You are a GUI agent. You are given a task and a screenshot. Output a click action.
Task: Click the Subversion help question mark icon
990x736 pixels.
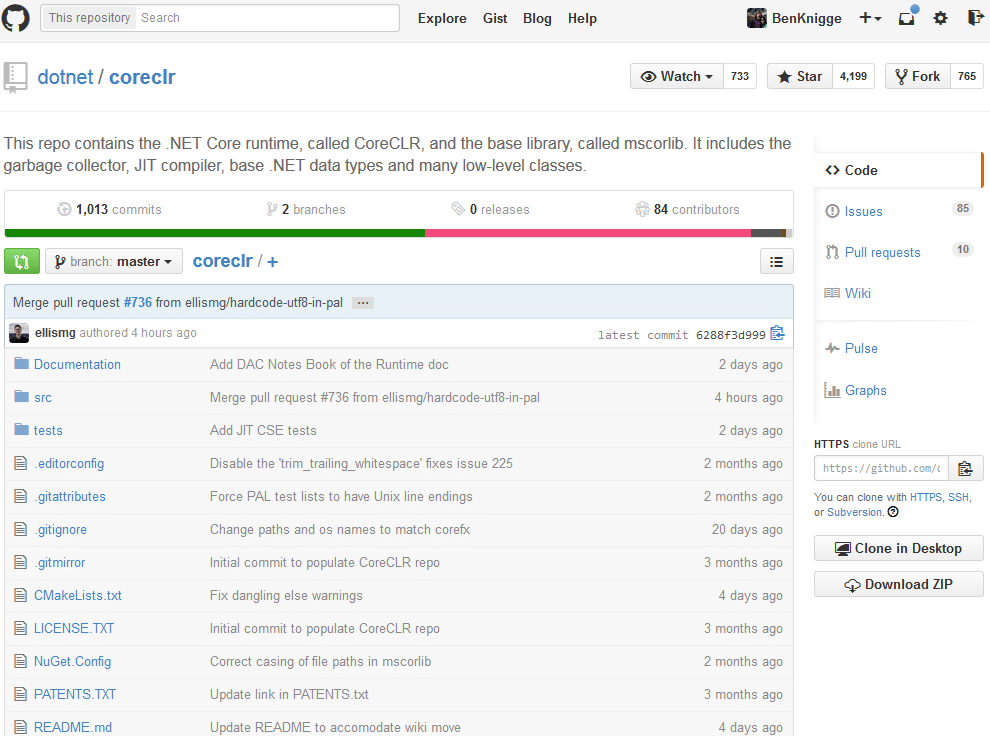tap(890, 511)
